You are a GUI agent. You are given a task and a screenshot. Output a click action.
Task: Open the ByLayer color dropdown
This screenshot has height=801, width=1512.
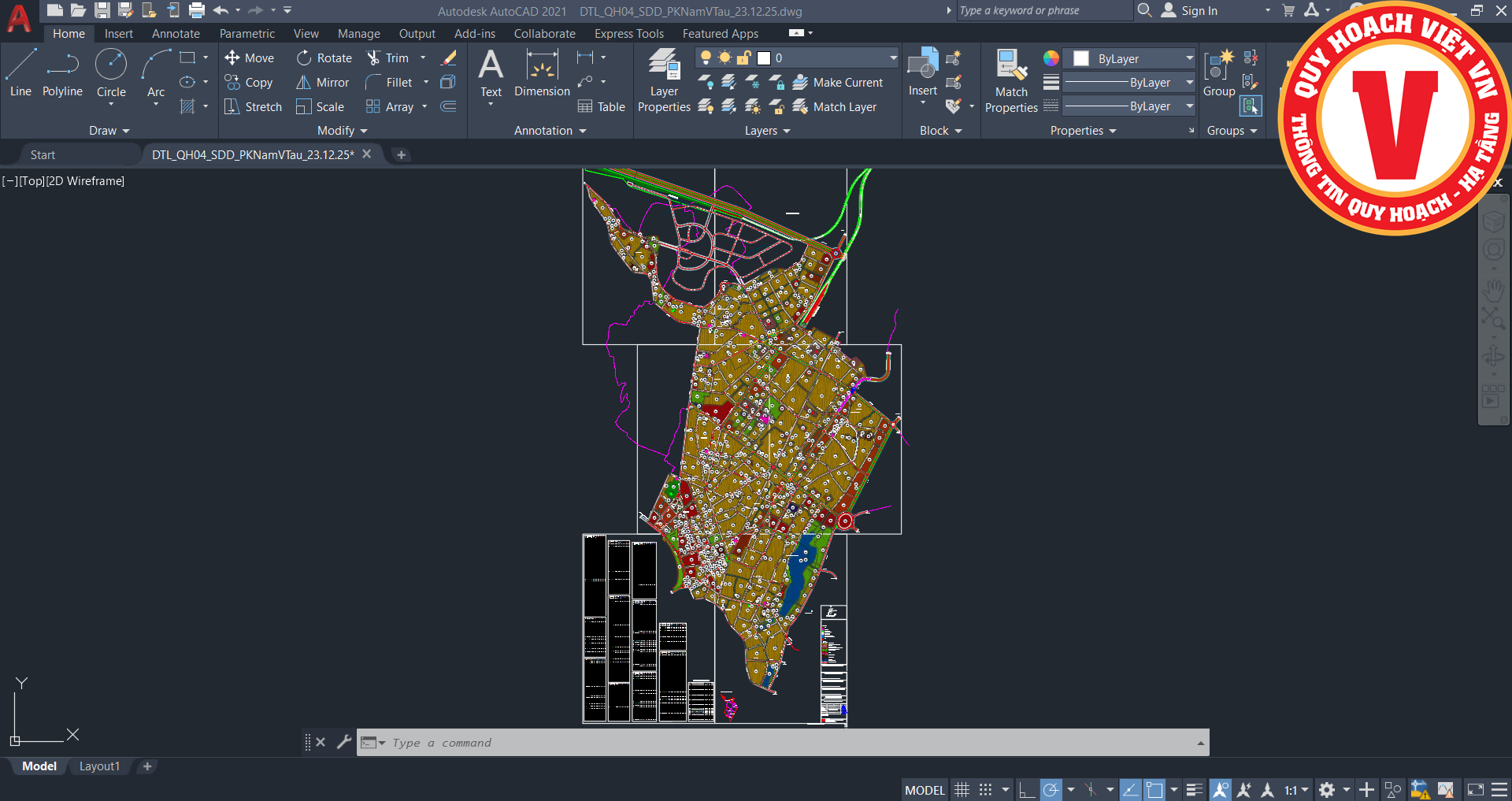[x=1189, y=58]
